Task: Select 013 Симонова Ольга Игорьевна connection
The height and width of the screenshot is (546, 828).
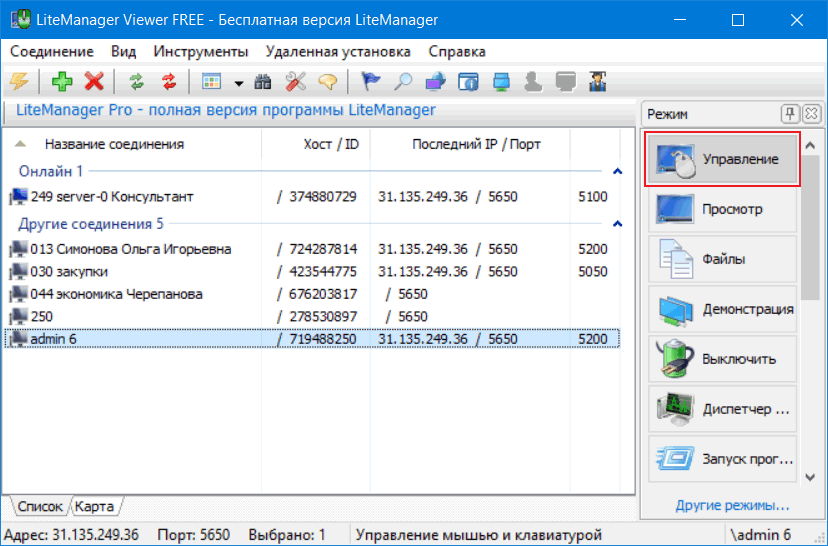Action: tap(312, 249)
